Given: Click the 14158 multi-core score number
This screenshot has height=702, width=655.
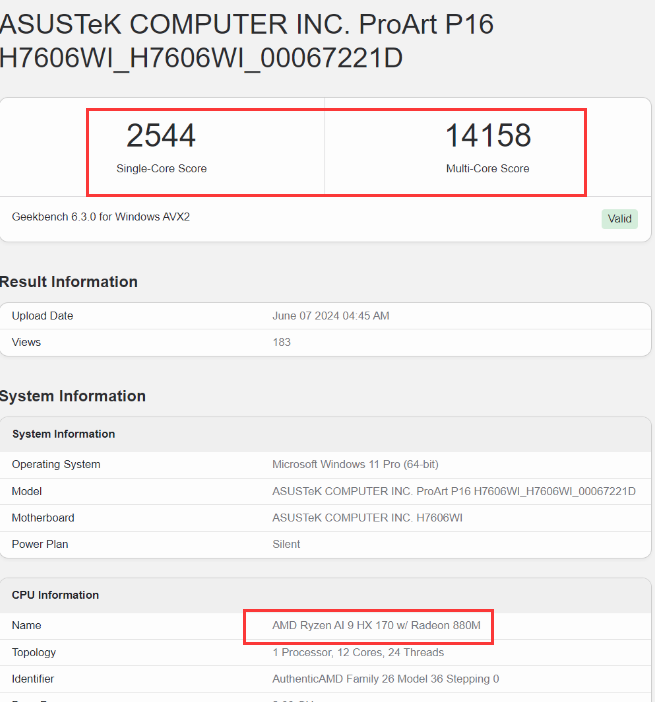Looking at the screenshot, I should coord(487,136).
